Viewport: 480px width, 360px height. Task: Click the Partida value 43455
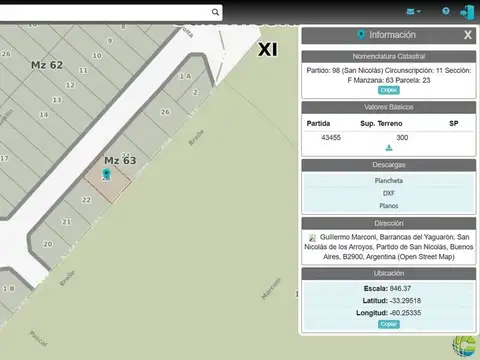click(x=331, y=138)
